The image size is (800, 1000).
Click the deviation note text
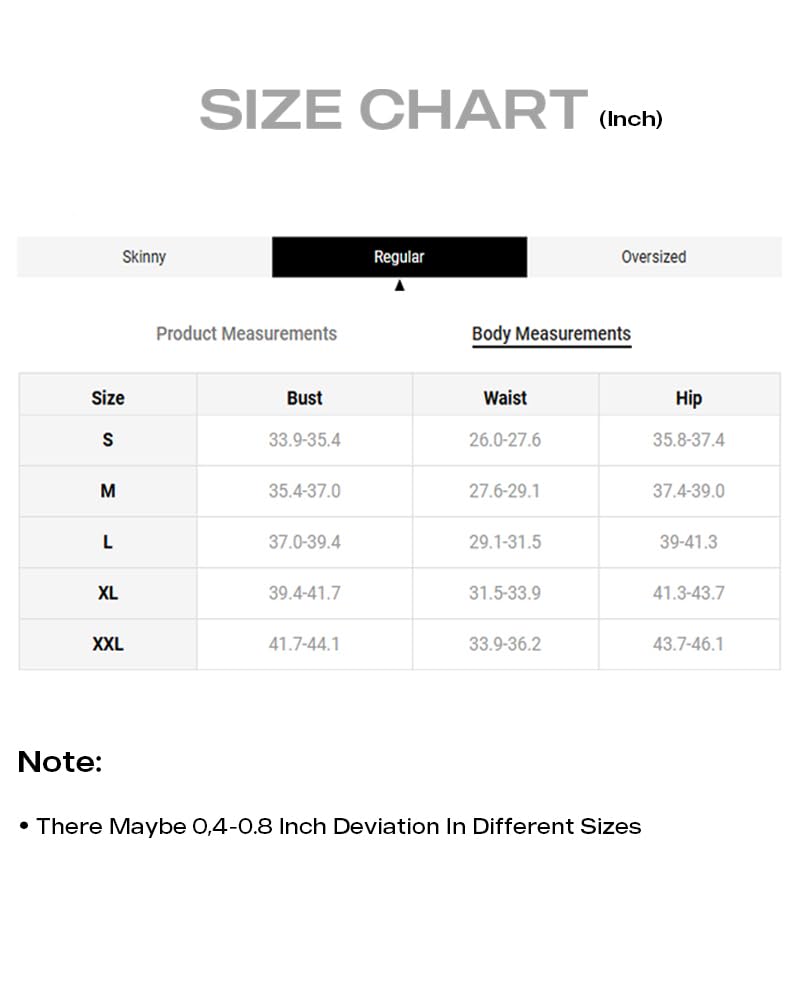[338, 827]
